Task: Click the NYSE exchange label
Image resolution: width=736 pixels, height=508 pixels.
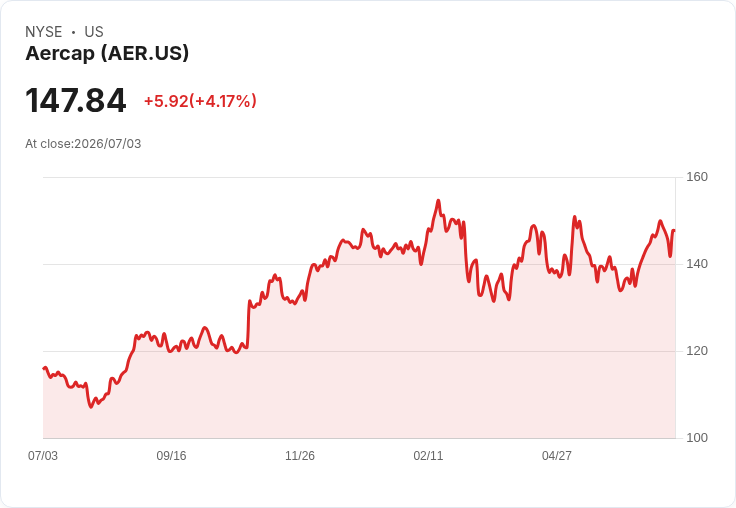Action: coord(44,32)
